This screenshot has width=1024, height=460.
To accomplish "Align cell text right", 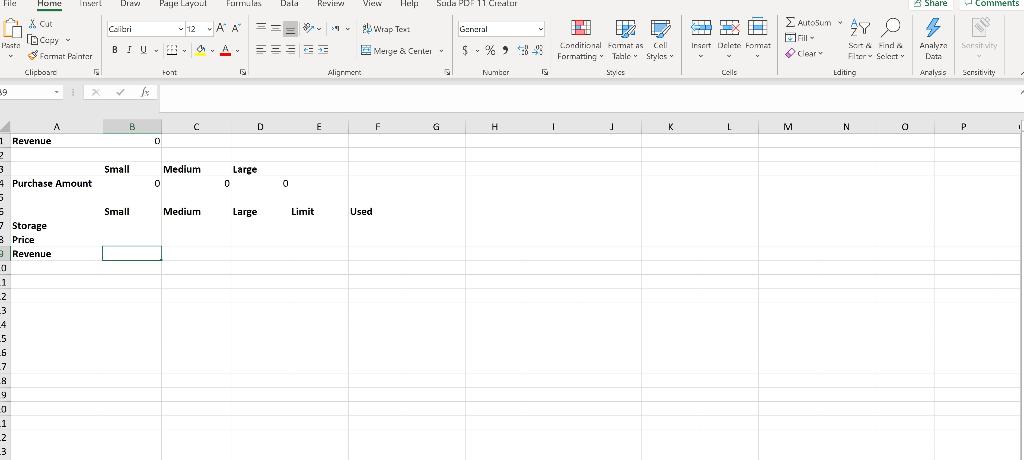I will tap(290, 50).
